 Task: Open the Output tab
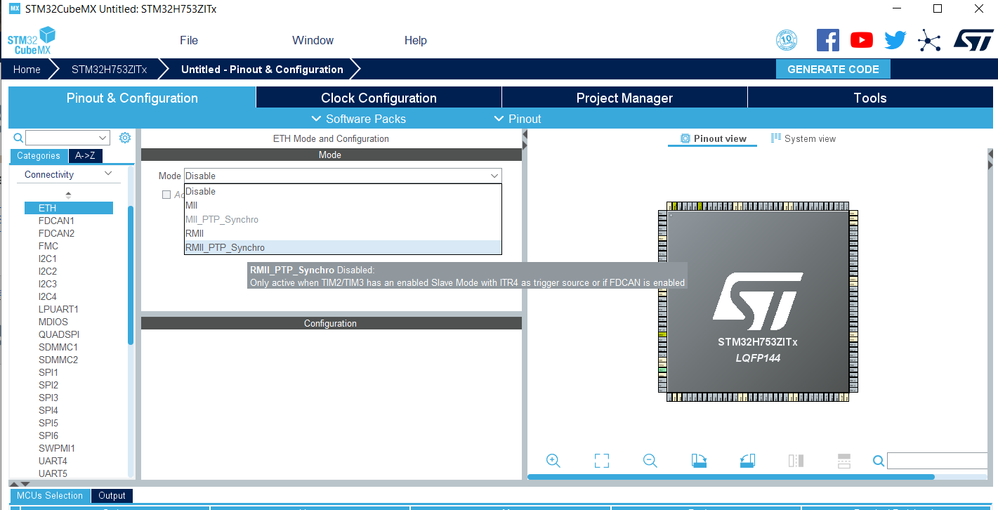pyautogui.click(x=112, y=496)
